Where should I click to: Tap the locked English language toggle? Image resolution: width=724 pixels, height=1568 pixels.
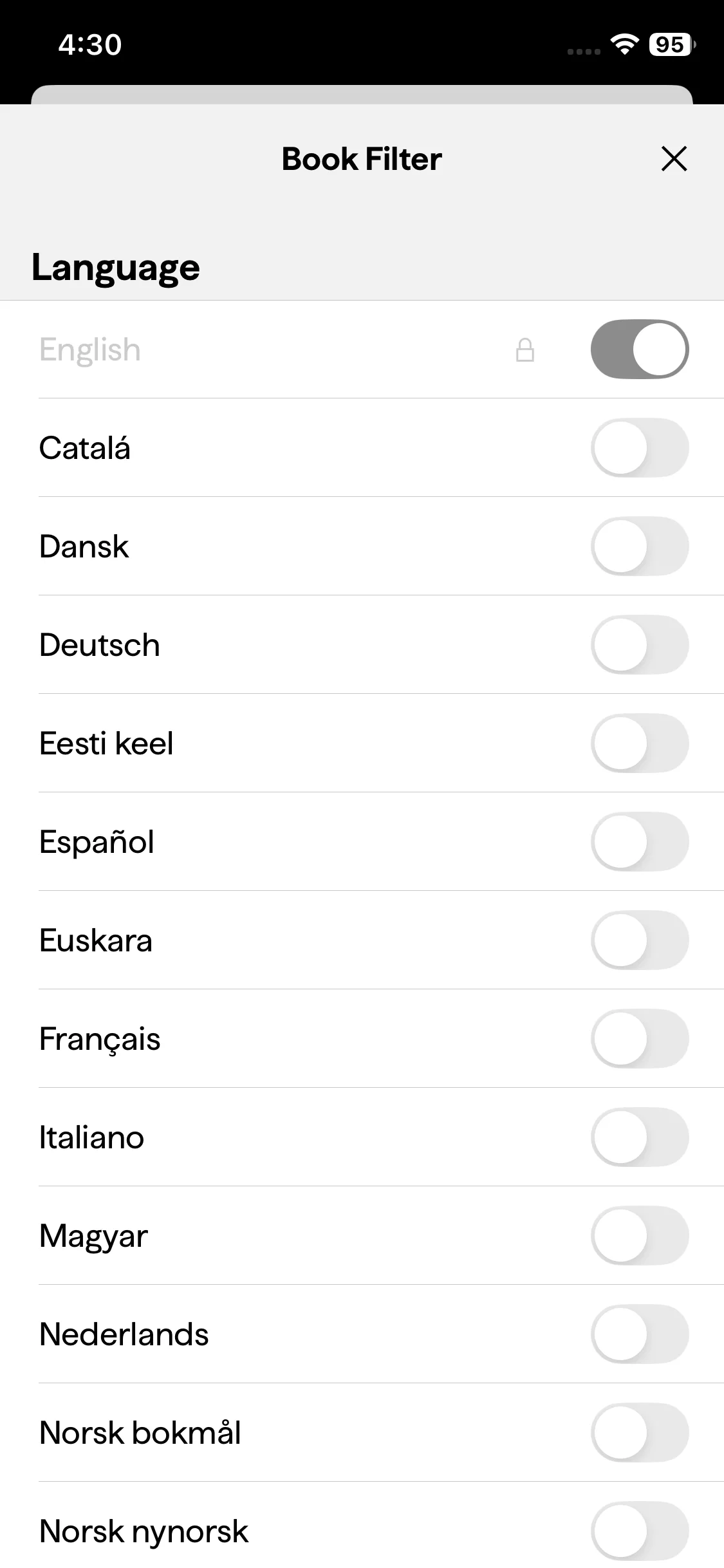point(640,350)
